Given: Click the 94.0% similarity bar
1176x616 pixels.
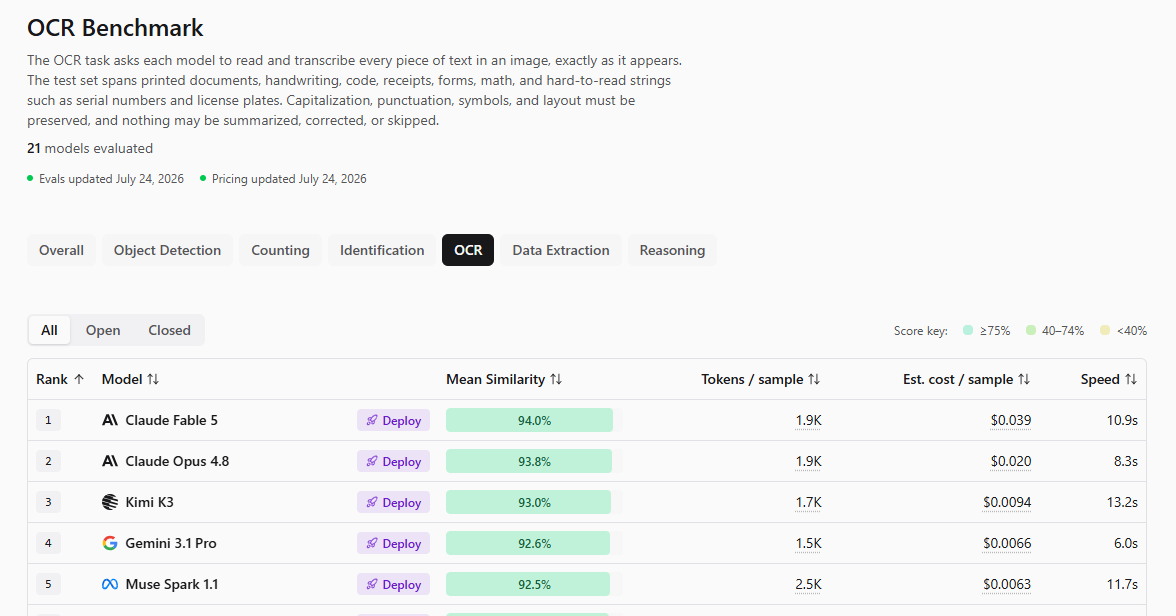Looking at the screenshot, I should coord(530,420).
